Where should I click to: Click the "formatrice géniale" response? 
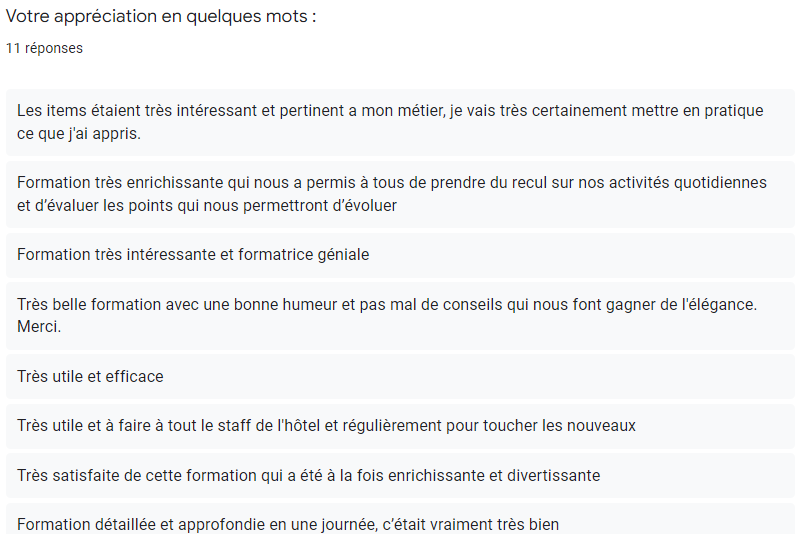tap(400, 255)
